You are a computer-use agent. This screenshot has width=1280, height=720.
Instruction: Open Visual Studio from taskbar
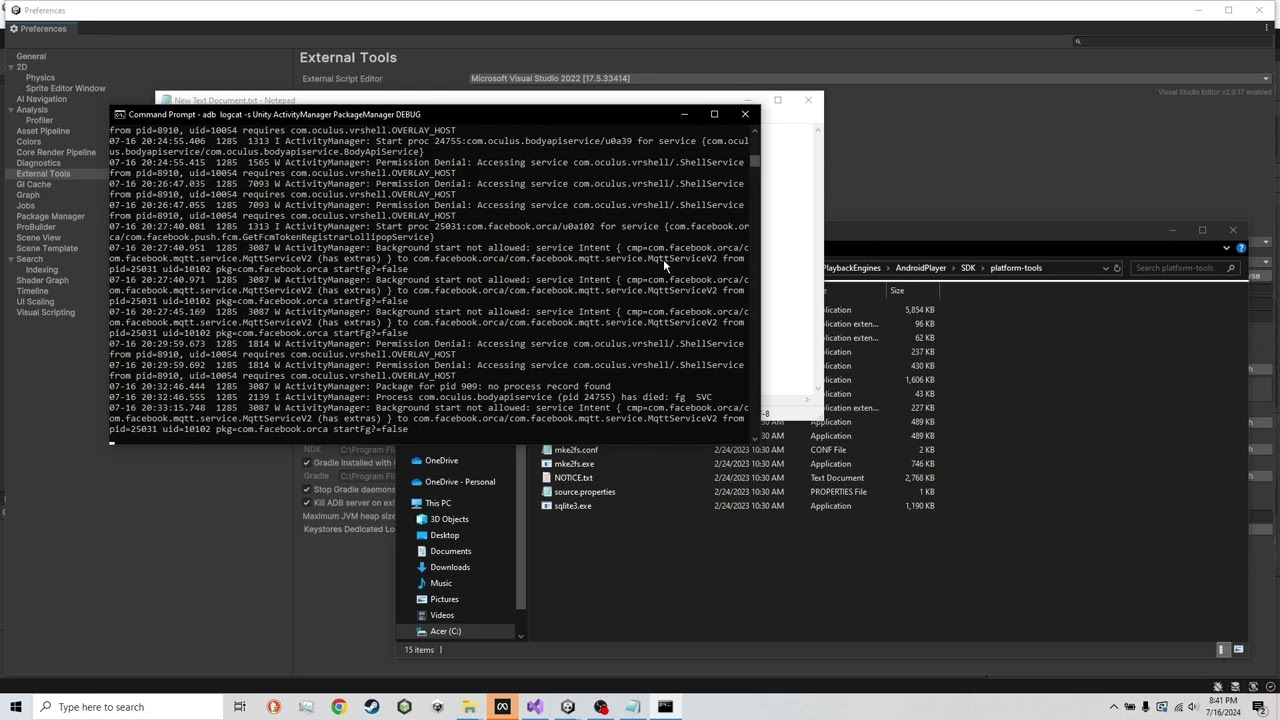pos(535,707)
